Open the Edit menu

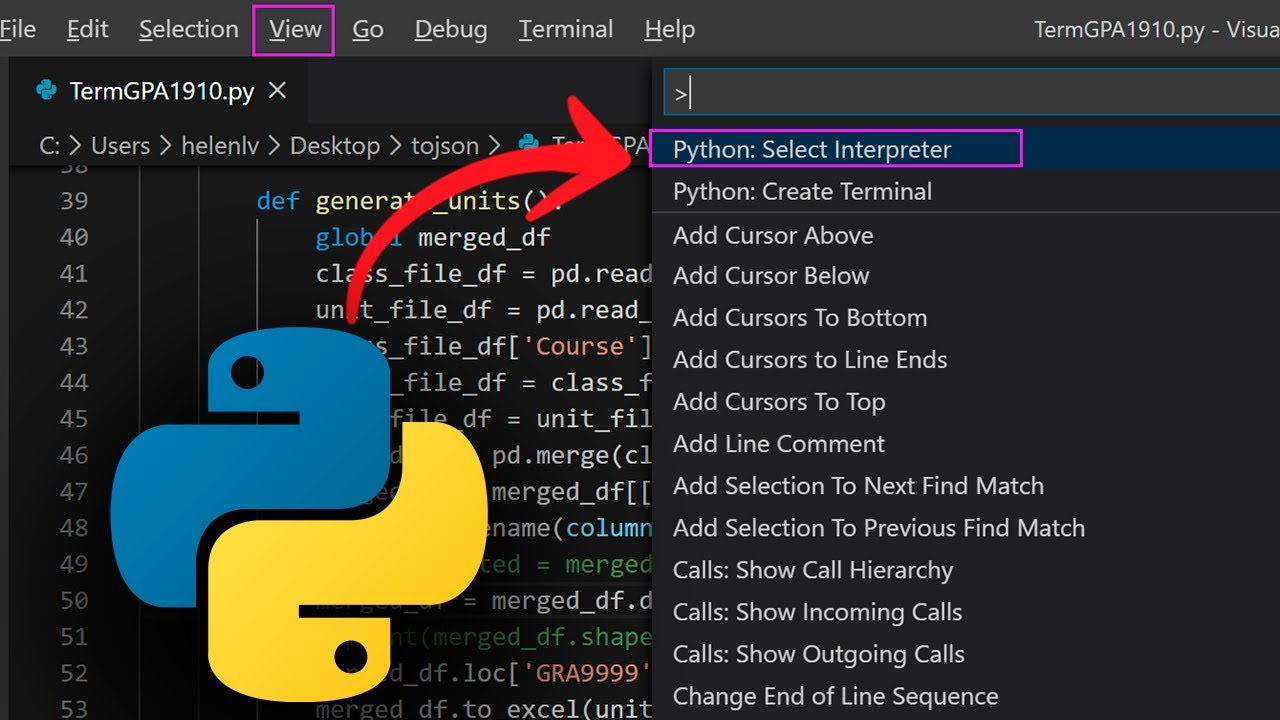tap(87, 30)
